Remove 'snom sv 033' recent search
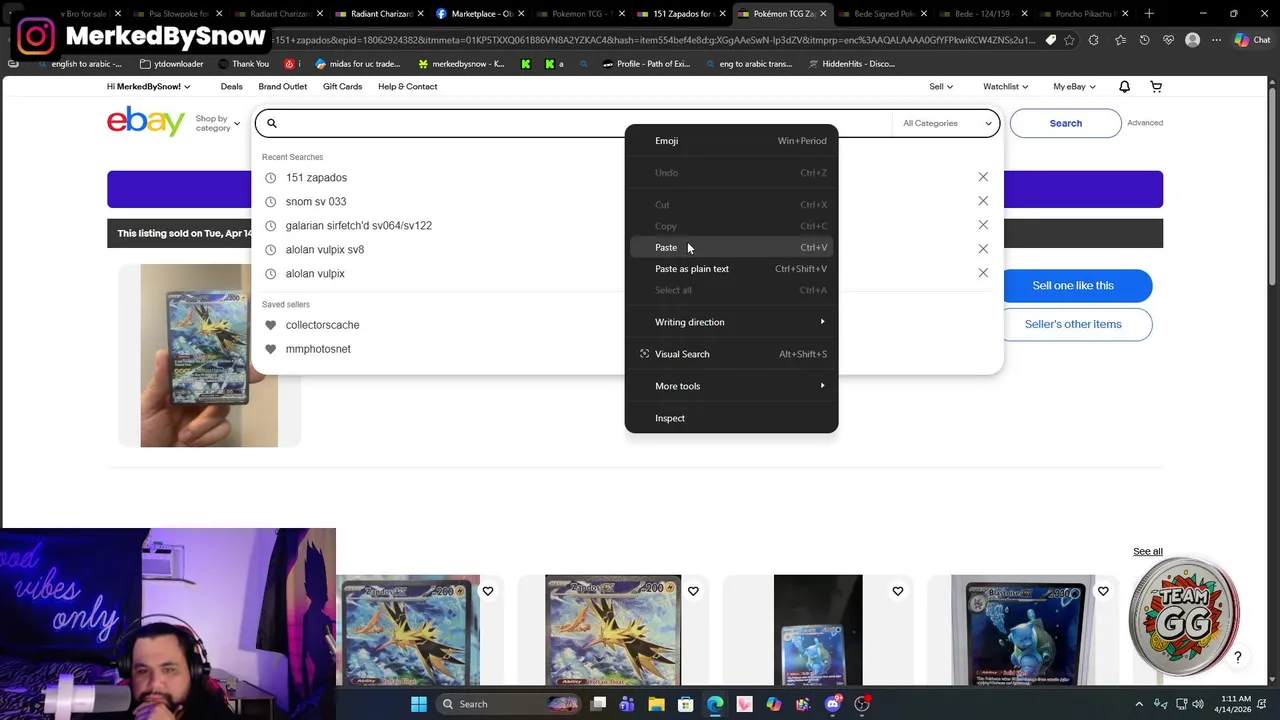1280x720 pixels. (983, 201)
